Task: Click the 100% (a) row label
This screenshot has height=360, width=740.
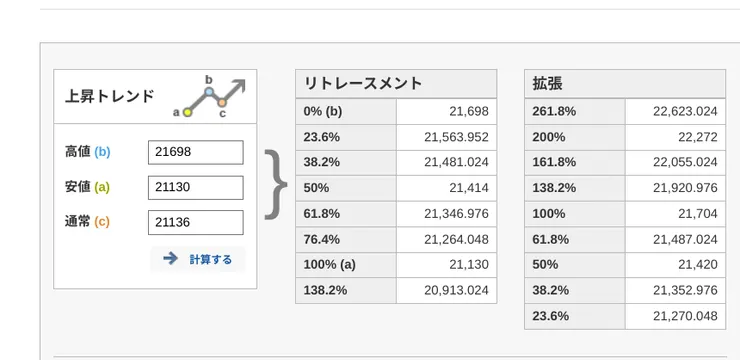Action: (329, 265)
